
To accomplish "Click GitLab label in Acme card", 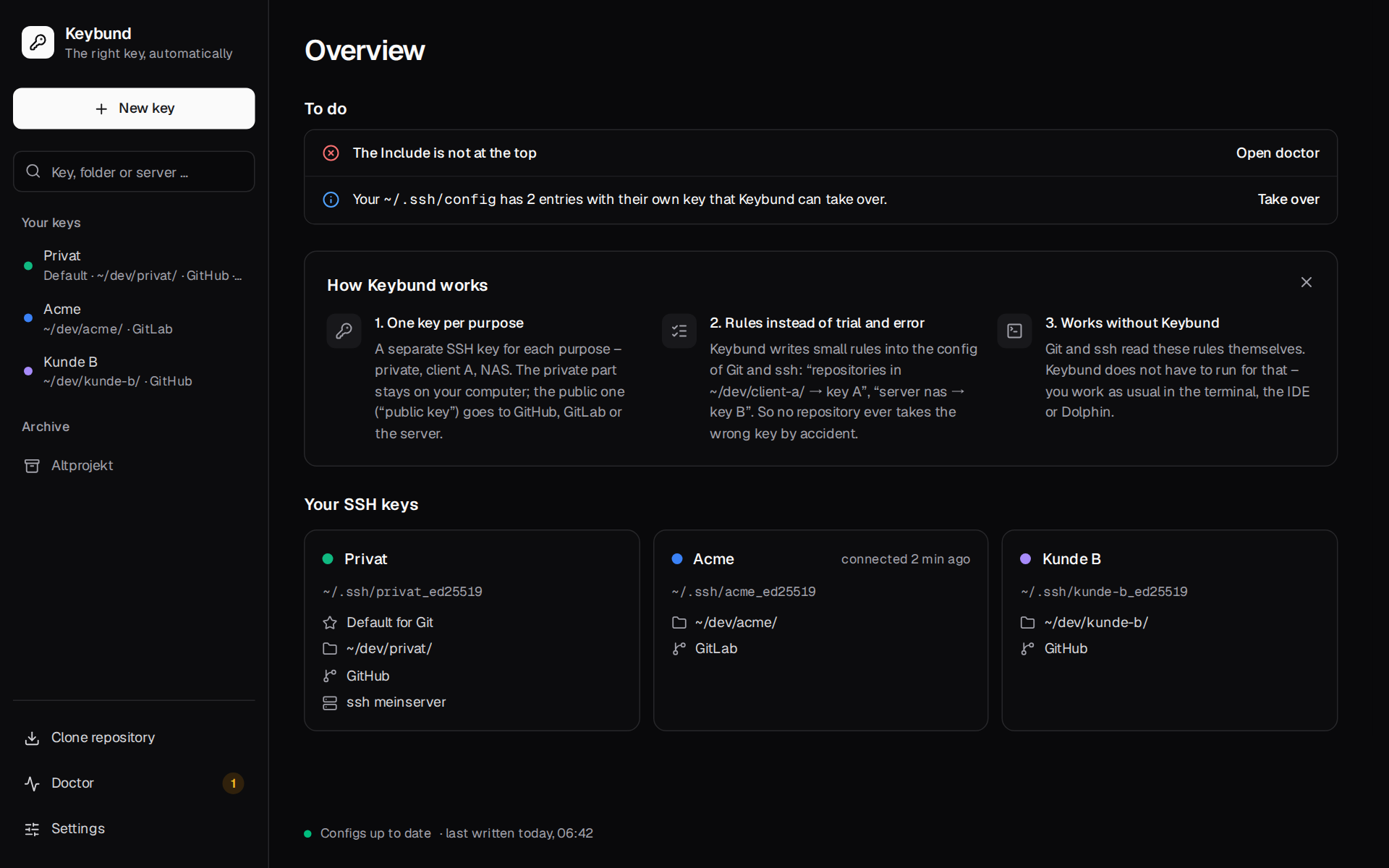I will [716, 649].
